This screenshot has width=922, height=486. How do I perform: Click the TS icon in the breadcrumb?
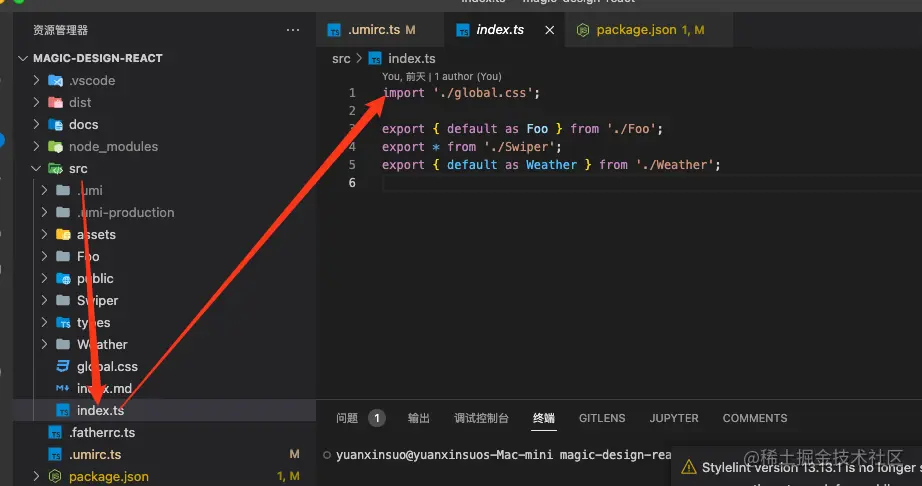(375, 58)
